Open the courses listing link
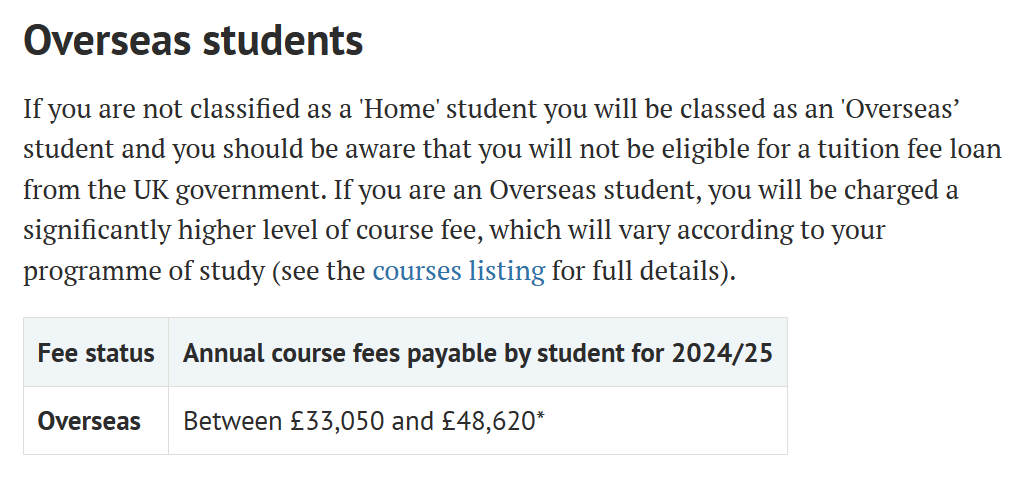This screenshot has height=481, width=1017. coord(459,270)
